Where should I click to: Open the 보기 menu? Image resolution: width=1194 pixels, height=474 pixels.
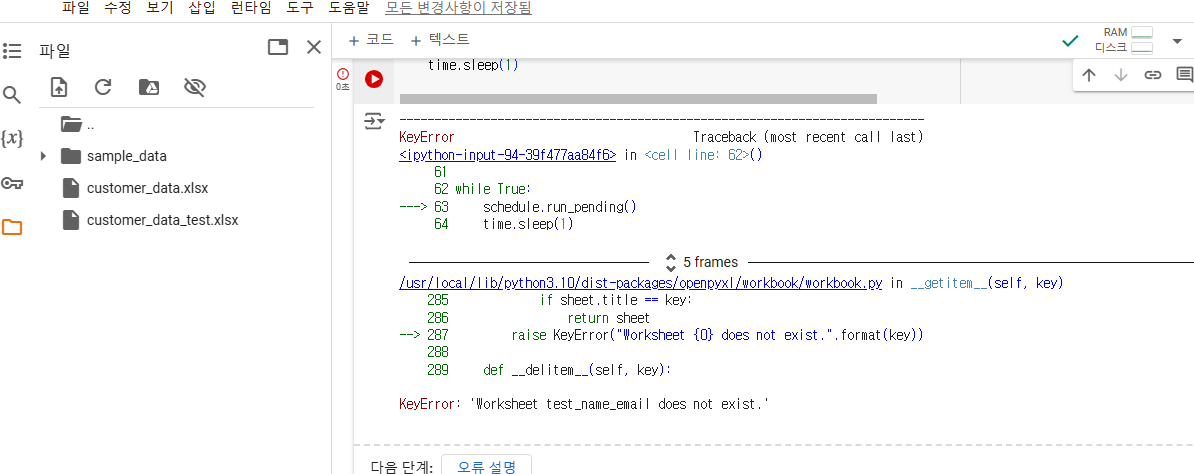[x=160, y=8]
